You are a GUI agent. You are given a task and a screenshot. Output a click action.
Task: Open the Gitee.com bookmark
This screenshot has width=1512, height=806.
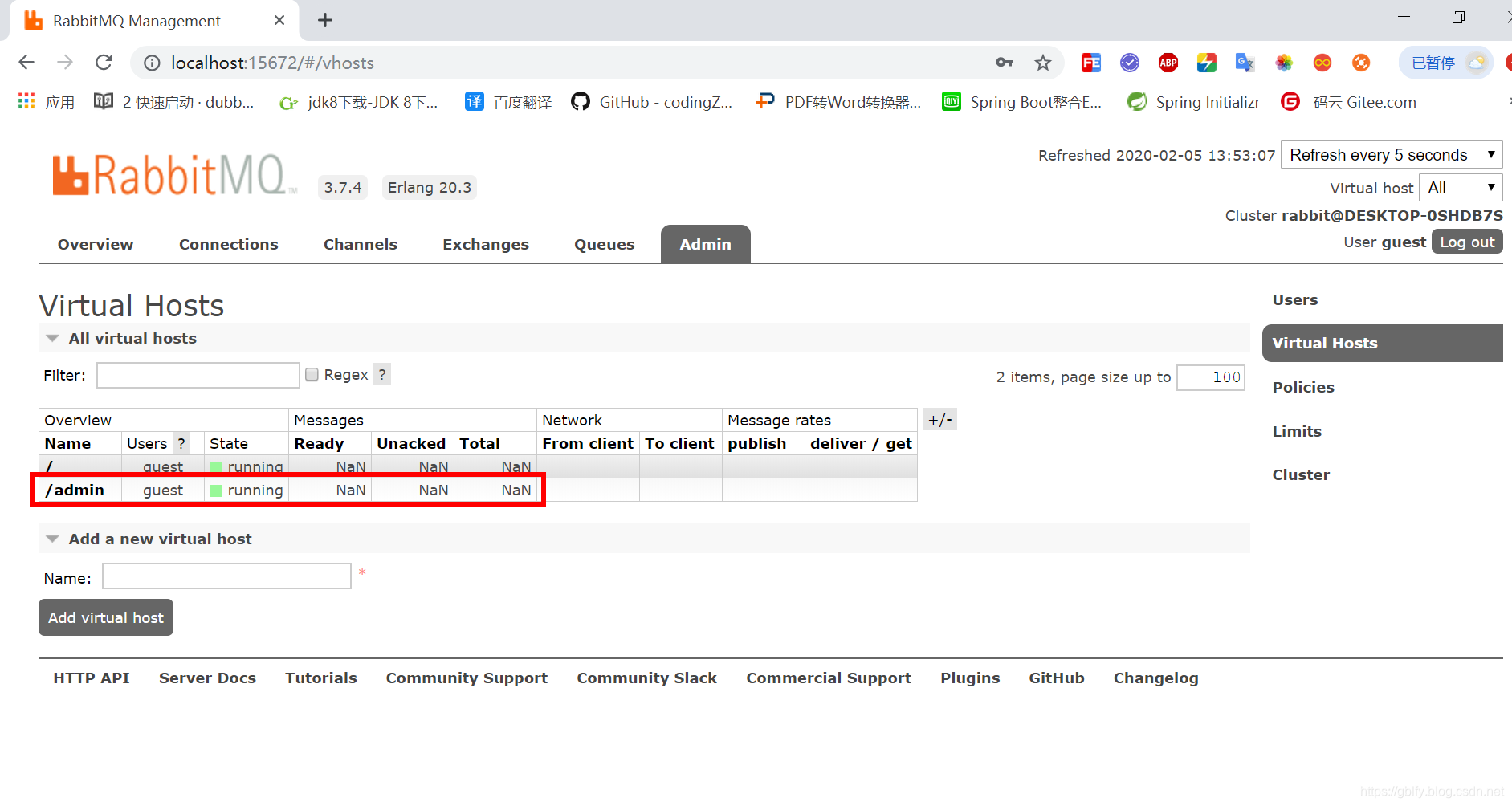coord(1349,102)
